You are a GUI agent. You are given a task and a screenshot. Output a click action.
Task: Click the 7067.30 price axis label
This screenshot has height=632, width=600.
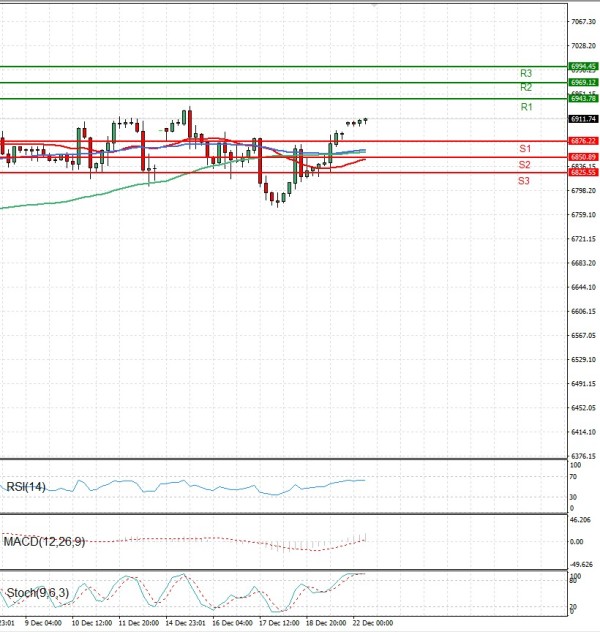[x=583, y=21]
